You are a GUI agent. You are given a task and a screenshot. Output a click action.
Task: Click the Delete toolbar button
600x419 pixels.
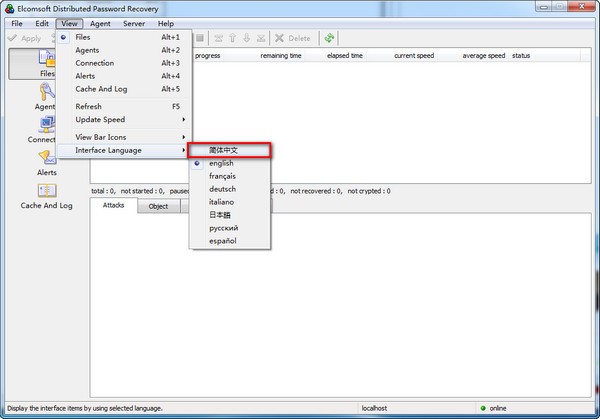[x=291, y=38]
